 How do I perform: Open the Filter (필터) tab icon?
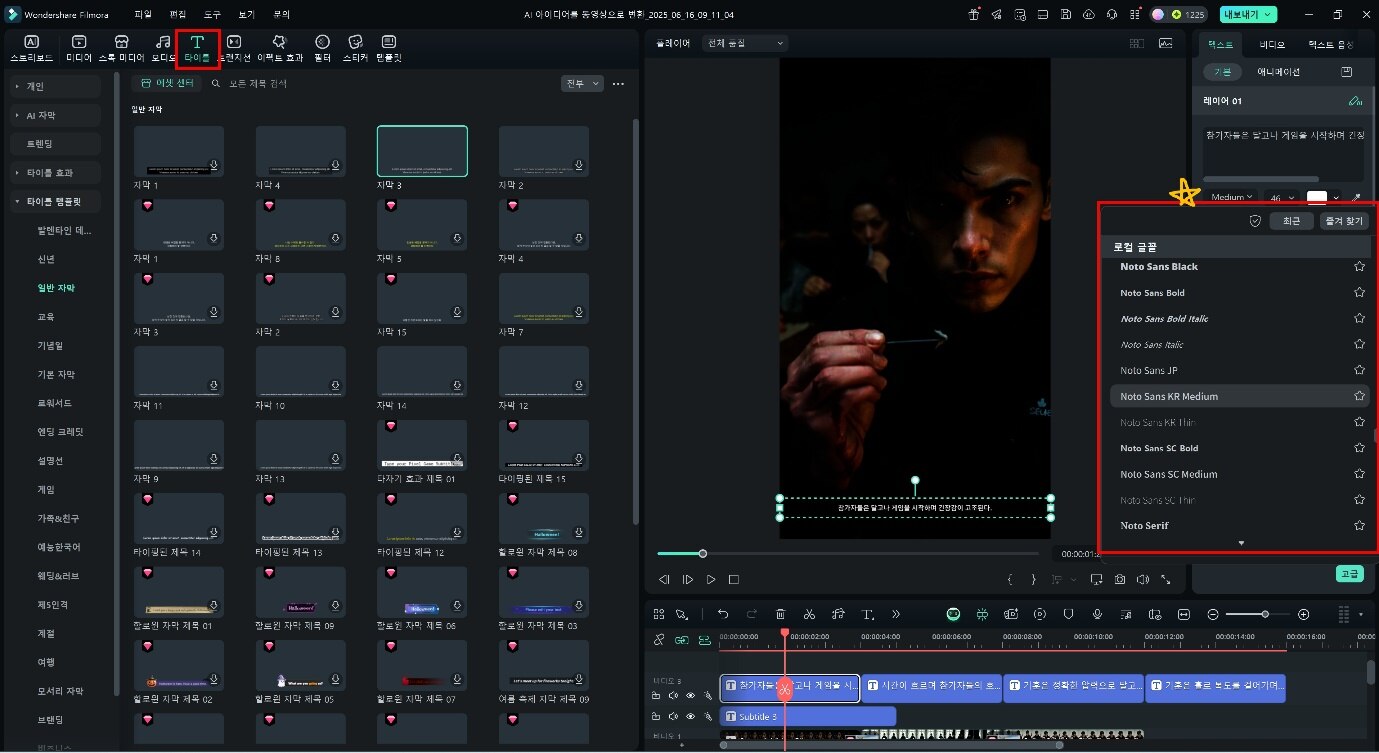pos(322,42)
